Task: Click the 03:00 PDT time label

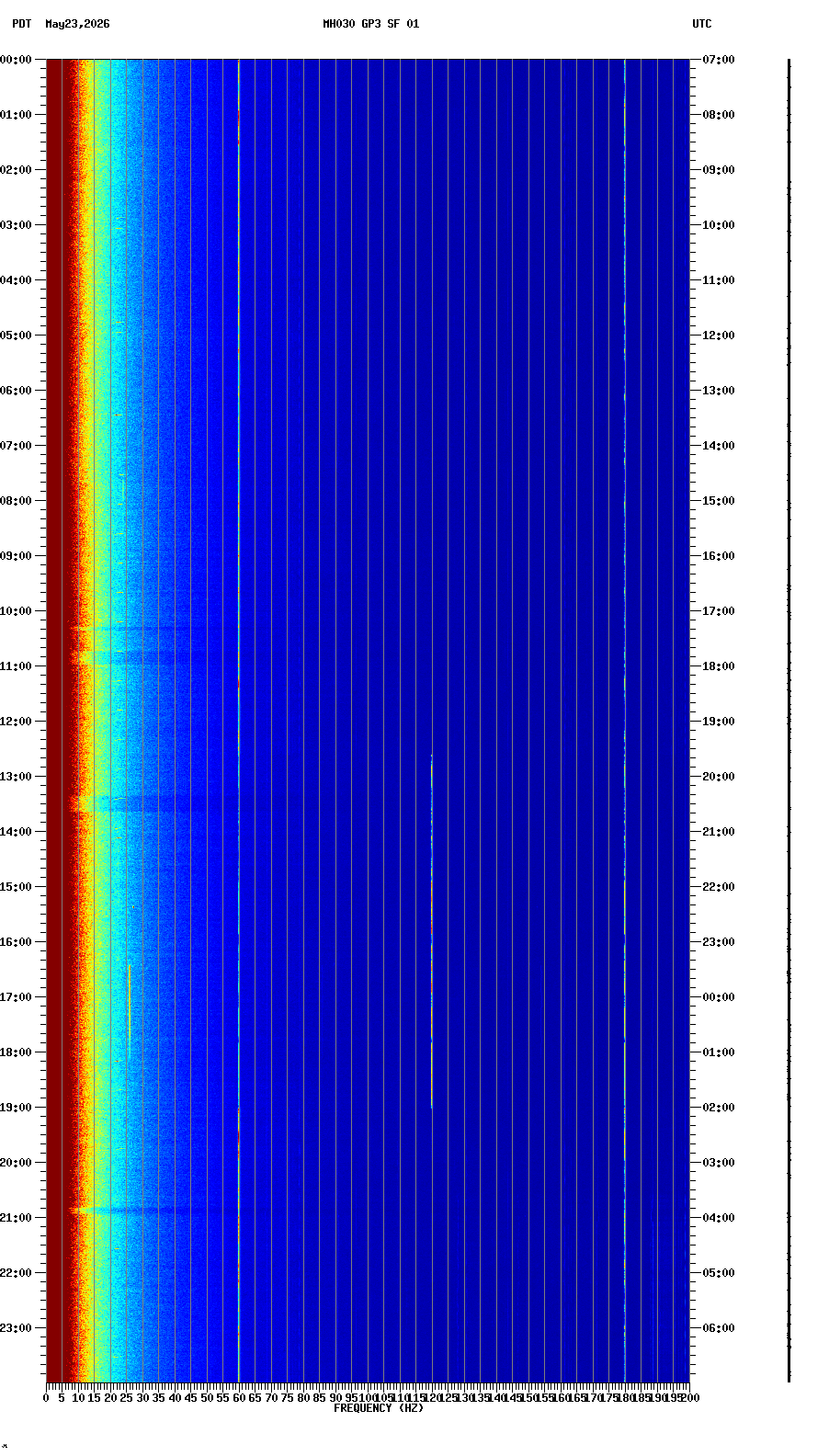Action: 16,225
